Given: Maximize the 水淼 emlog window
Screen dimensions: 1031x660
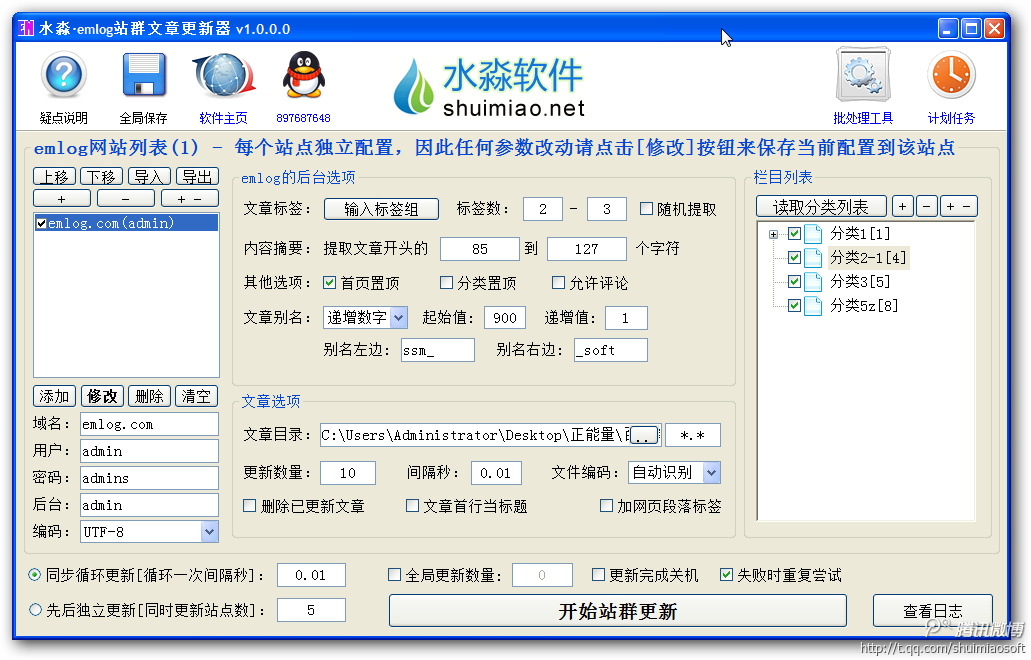Looking at the screenshot, I should (x=971, y=28).
